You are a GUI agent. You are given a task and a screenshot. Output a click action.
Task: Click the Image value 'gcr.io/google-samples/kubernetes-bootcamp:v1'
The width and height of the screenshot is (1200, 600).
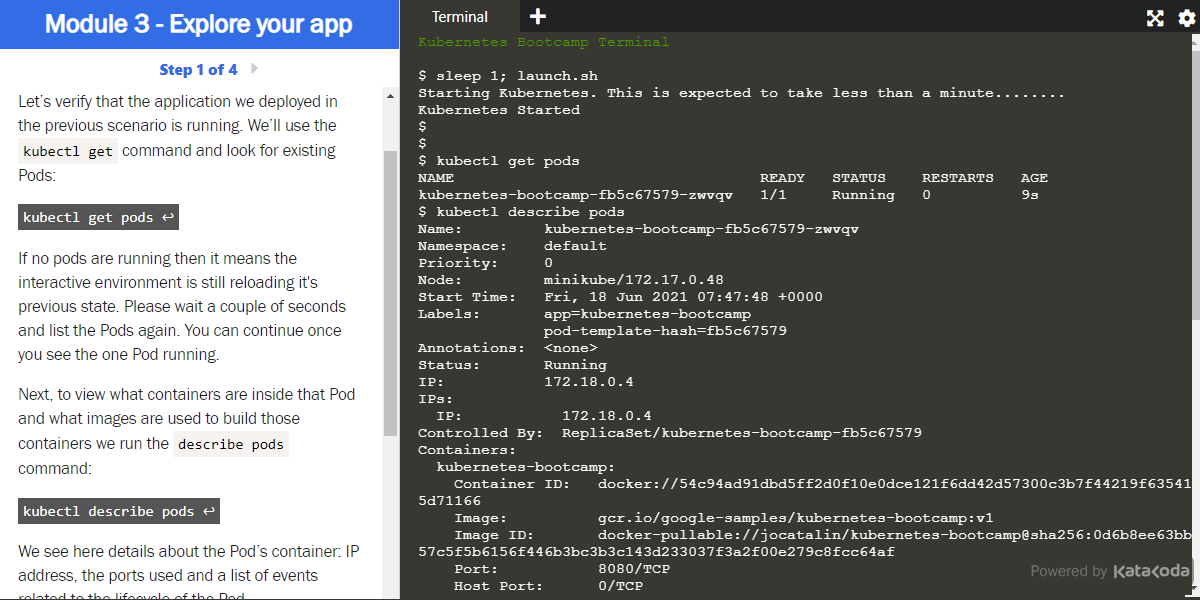(796, 518)
